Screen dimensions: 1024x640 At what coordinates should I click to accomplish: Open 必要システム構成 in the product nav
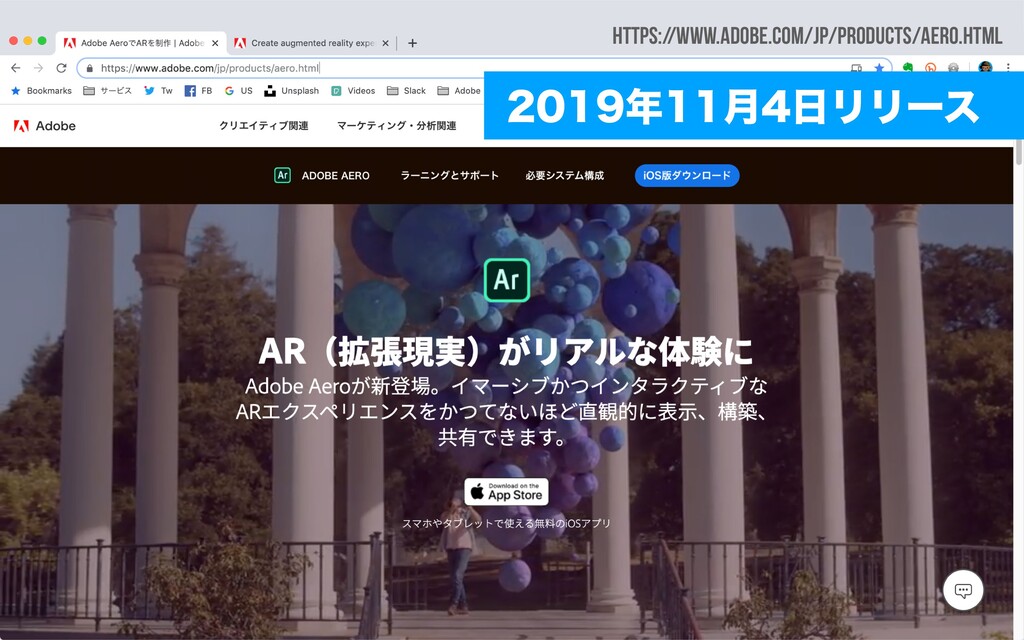pyautogui.click(x=565, y=176)
